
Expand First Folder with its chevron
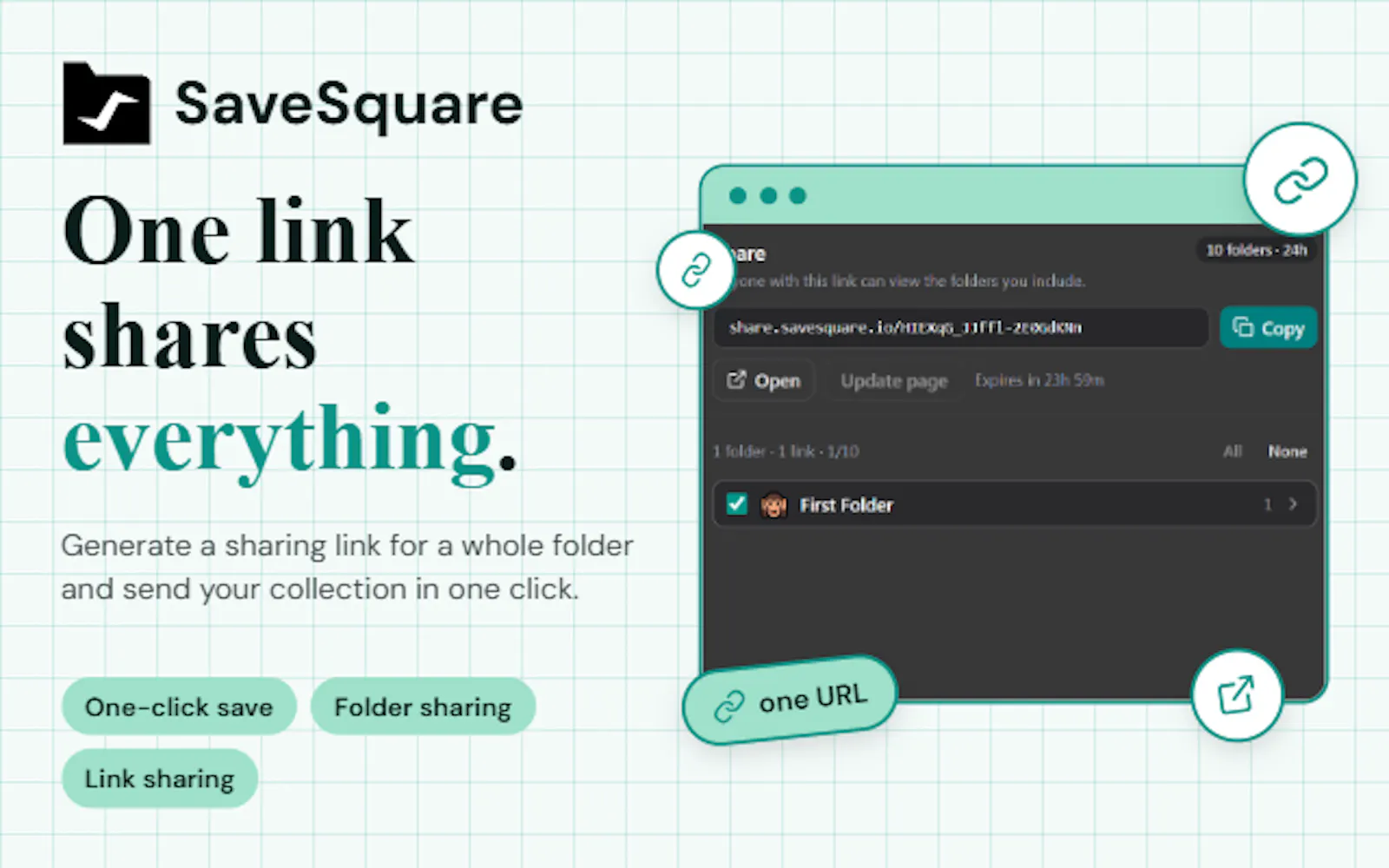click(1293, 504)
